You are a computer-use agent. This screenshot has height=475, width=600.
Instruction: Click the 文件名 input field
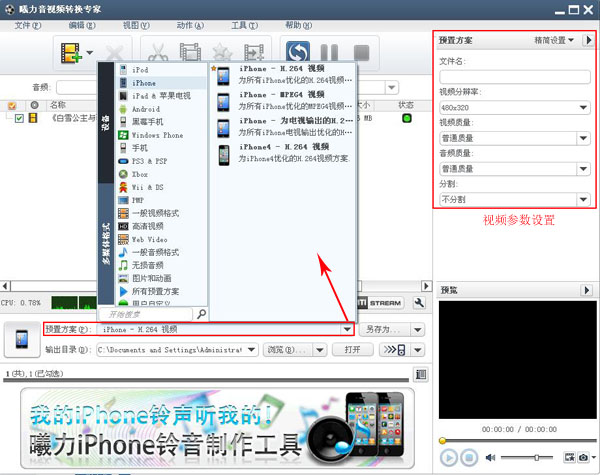[x=515, y=77]
